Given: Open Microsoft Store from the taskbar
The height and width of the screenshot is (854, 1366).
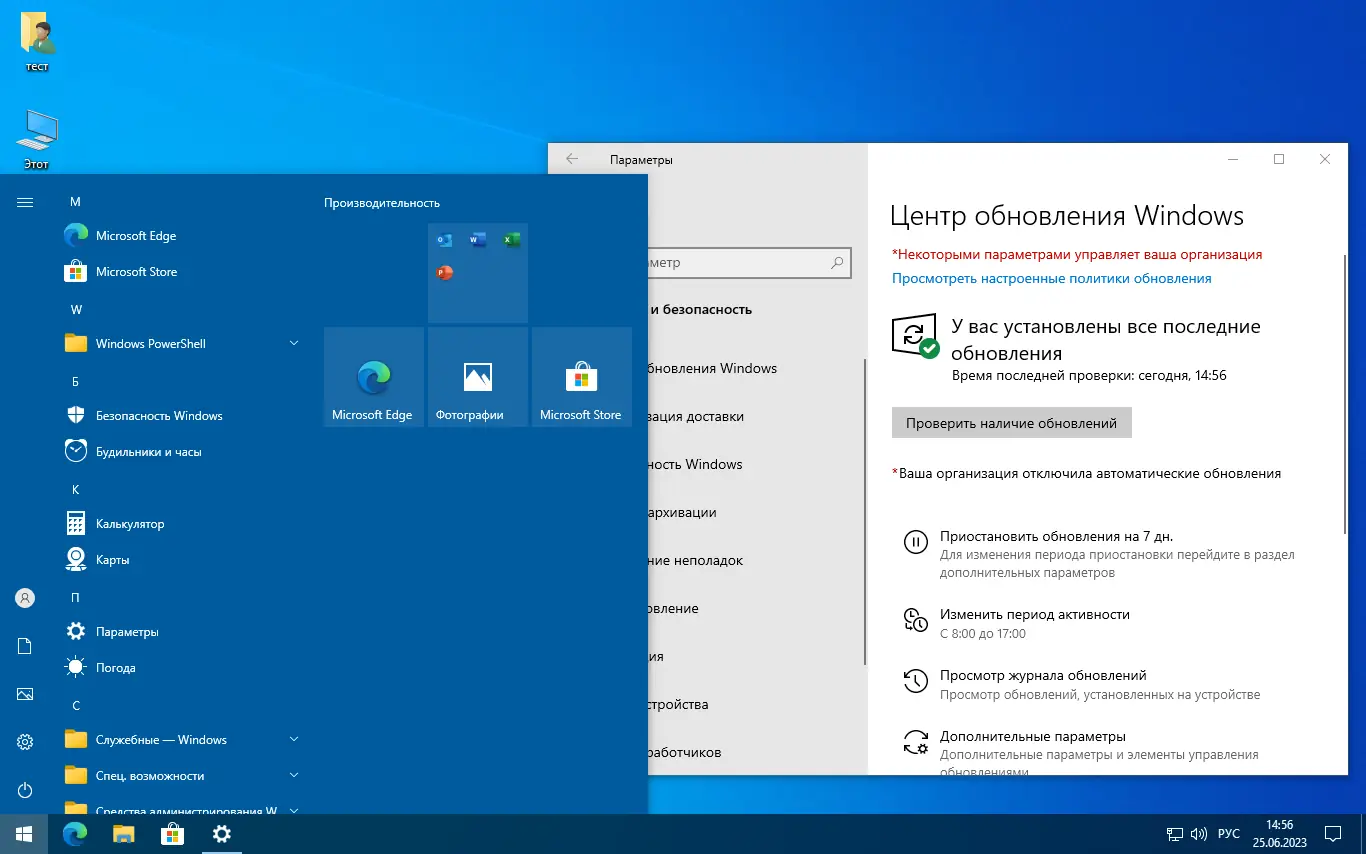Looking at the screenshot, I should click(172, 834).
